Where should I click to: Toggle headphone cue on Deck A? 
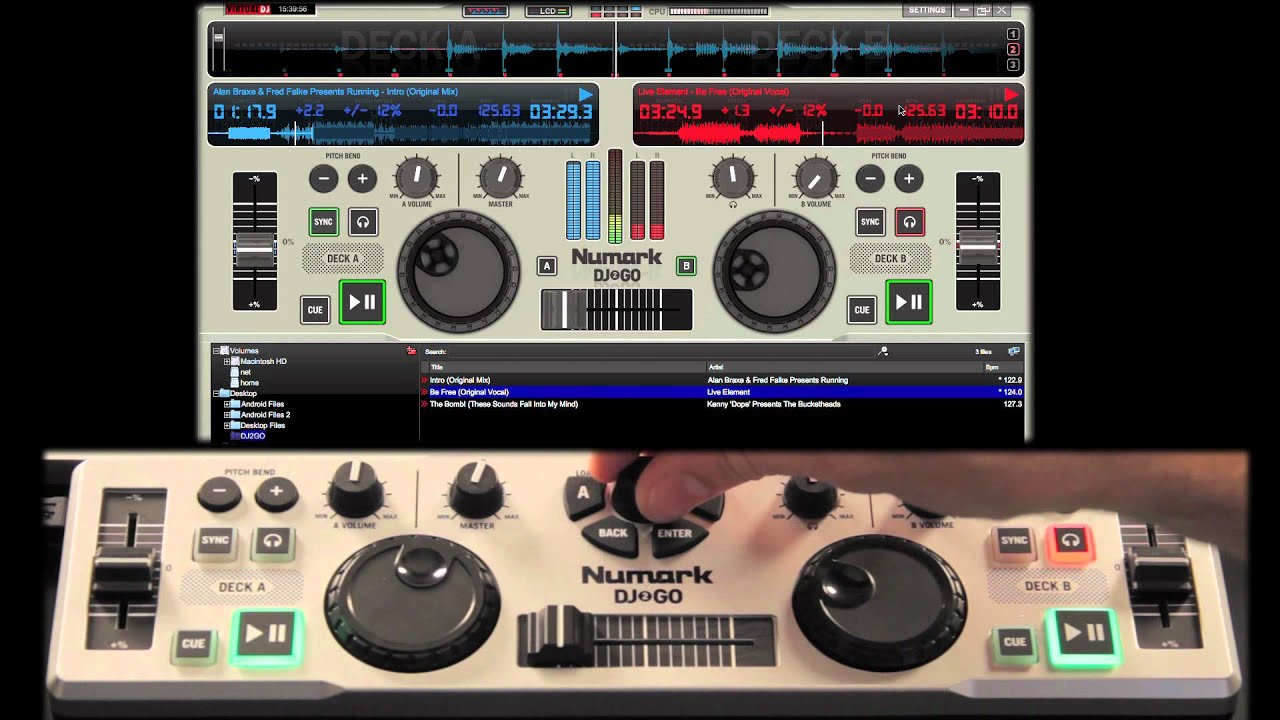point(363,222)
